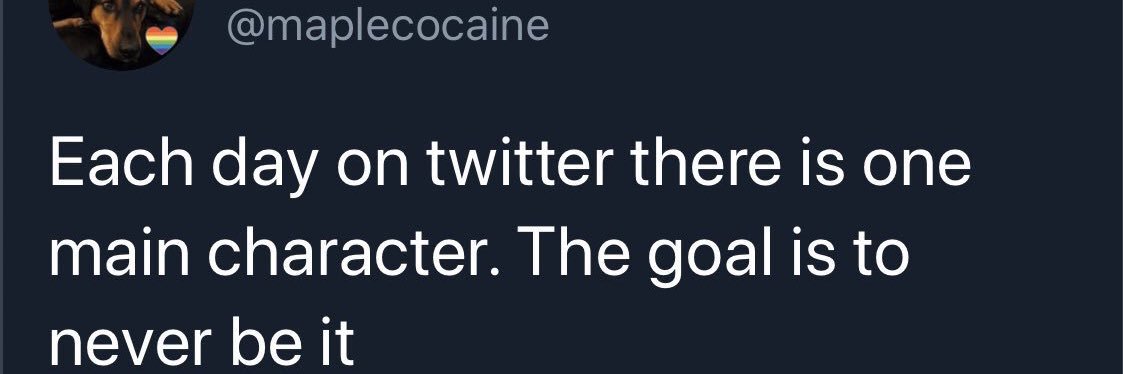Click the rainbow heart emoji on avatar
This screenshot has height=374, width=1123.
pos(161,41)
